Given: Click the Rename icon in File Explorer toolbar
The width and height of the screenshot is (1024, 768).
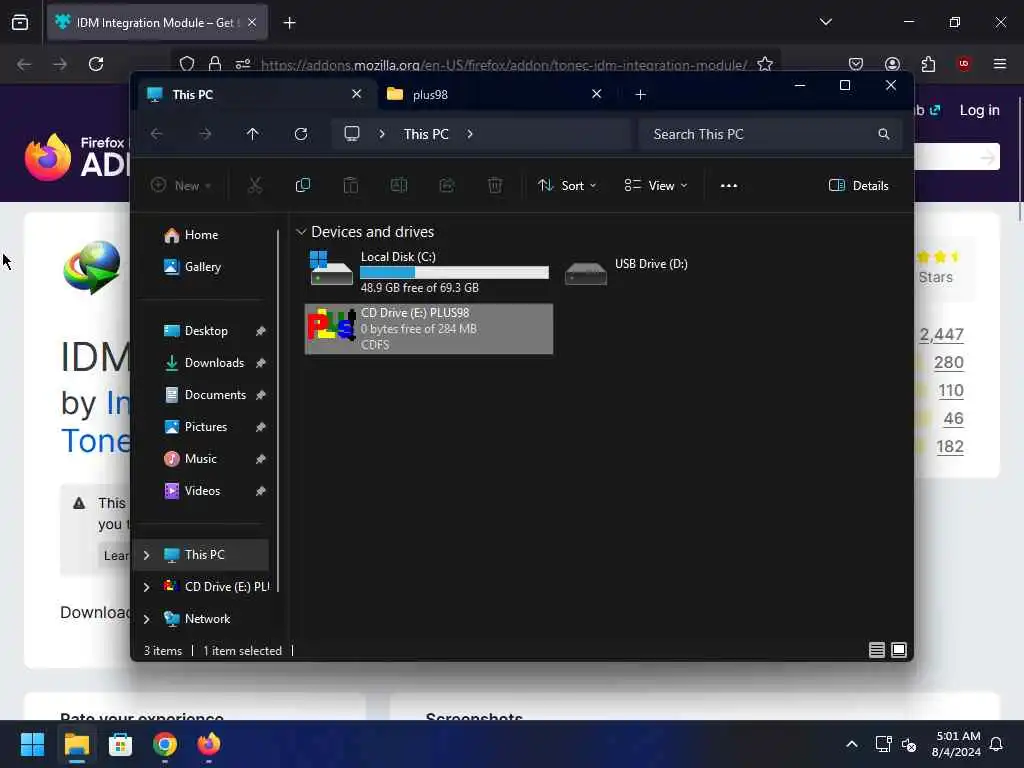Looking at the screenshot, I should tap(398, 185).
